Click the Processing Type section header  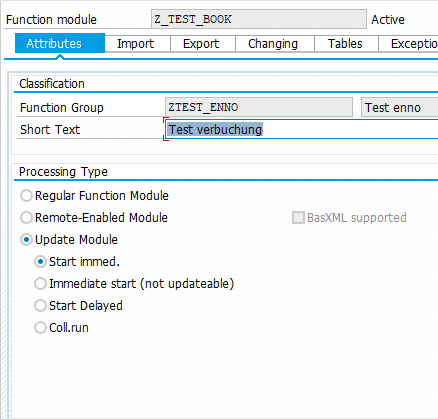[x=63, y=172]
